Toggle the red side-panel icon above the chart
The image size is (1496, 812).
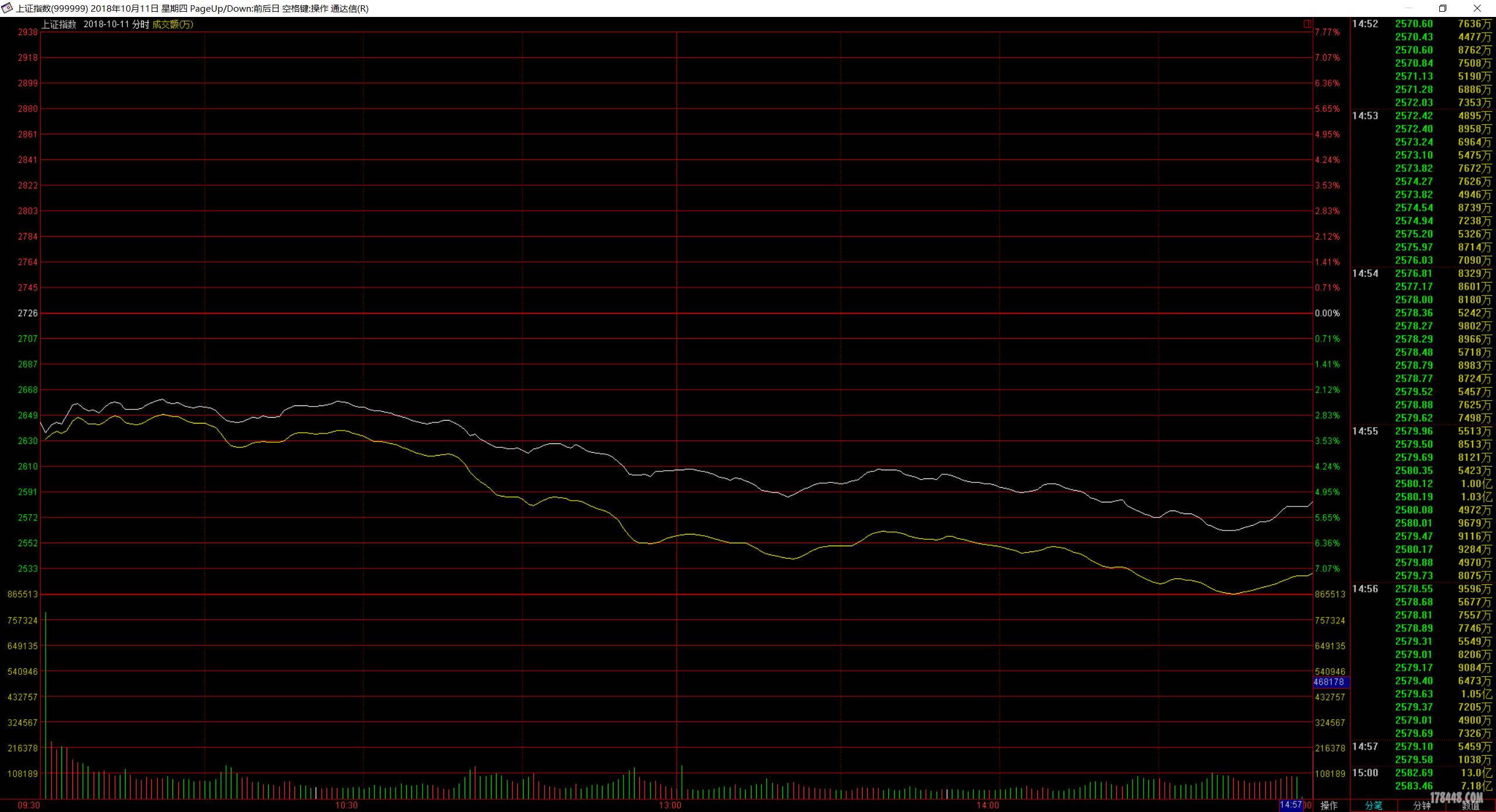[1307, 24]
